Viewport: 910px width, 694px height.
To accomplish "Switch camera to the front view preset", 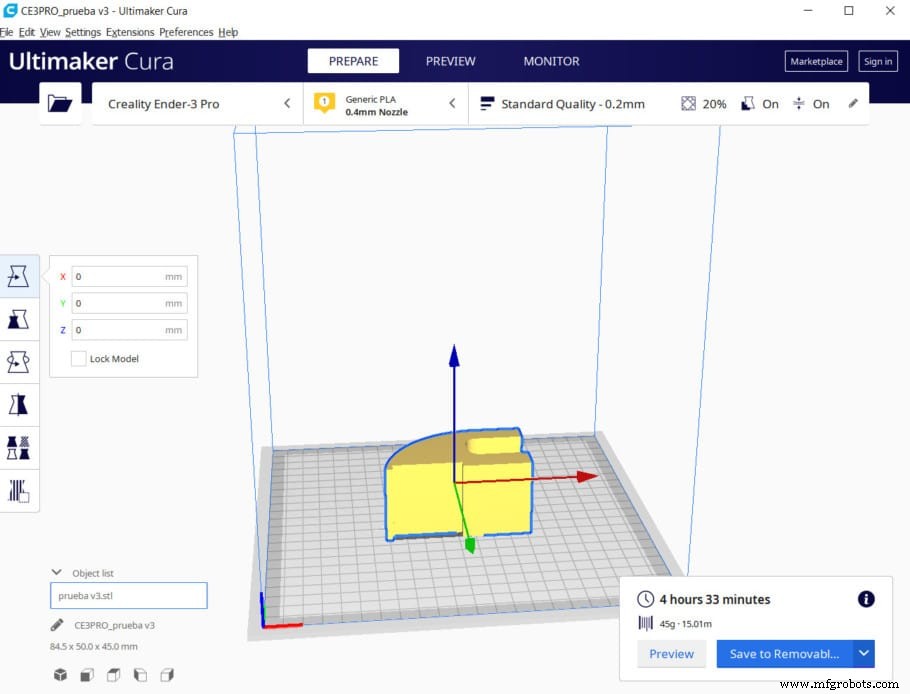I will pyautogui.click(x=87, y=675).
